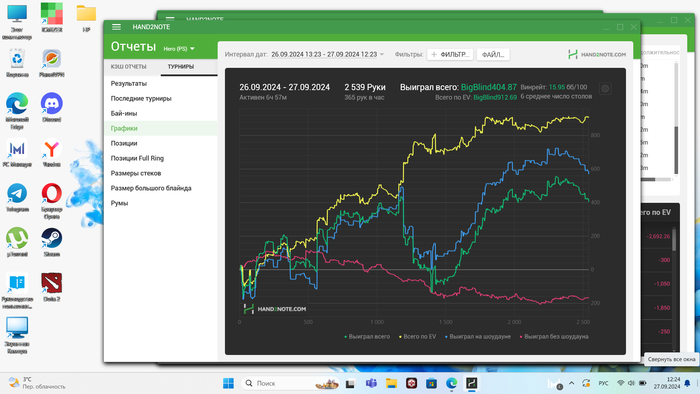Image resolution: width=700 pixels, height=394 pixels.
Task: Click the Hand2Note.com logo at top right
Action: click(x=597, y=54)
